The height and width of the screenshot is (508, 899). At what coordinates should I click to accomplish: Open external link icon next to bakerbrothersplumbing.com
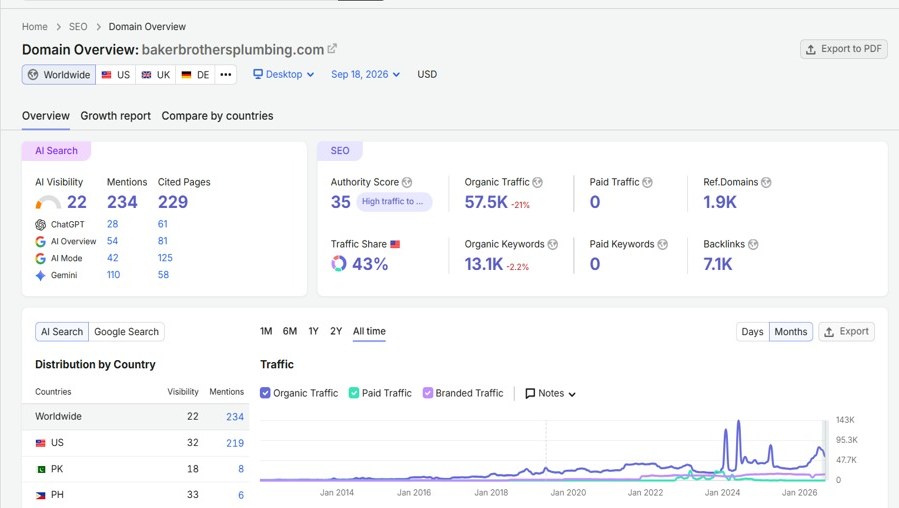[x=332, y=49]
